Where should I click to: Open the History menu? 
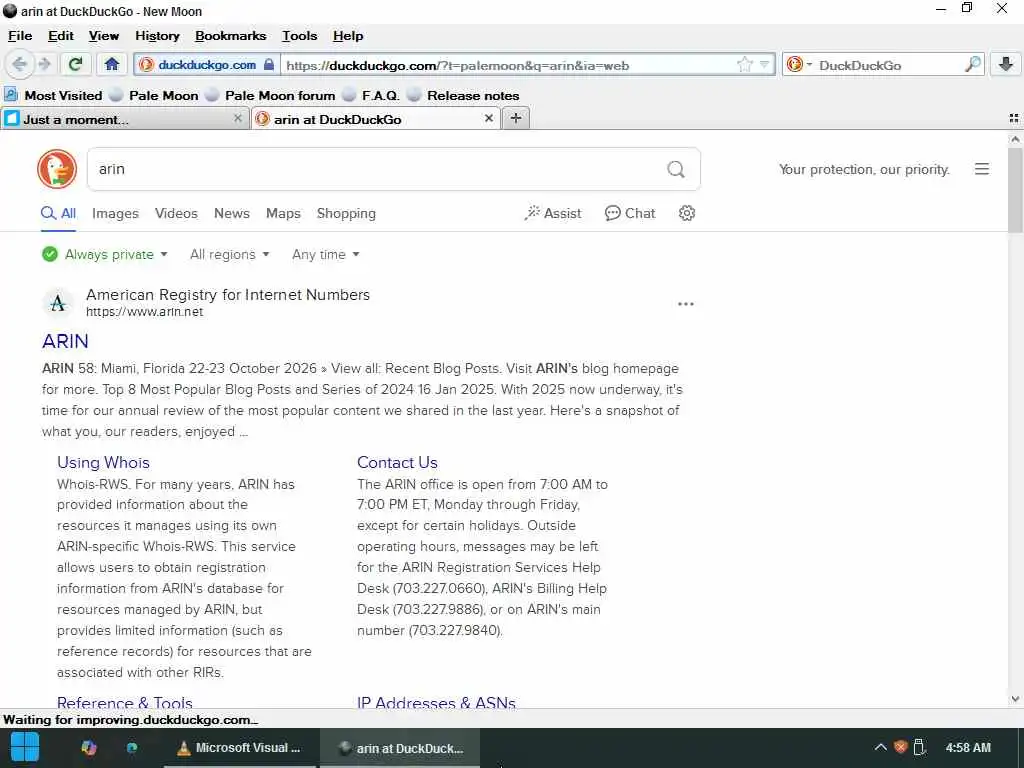tap(157, 36)
